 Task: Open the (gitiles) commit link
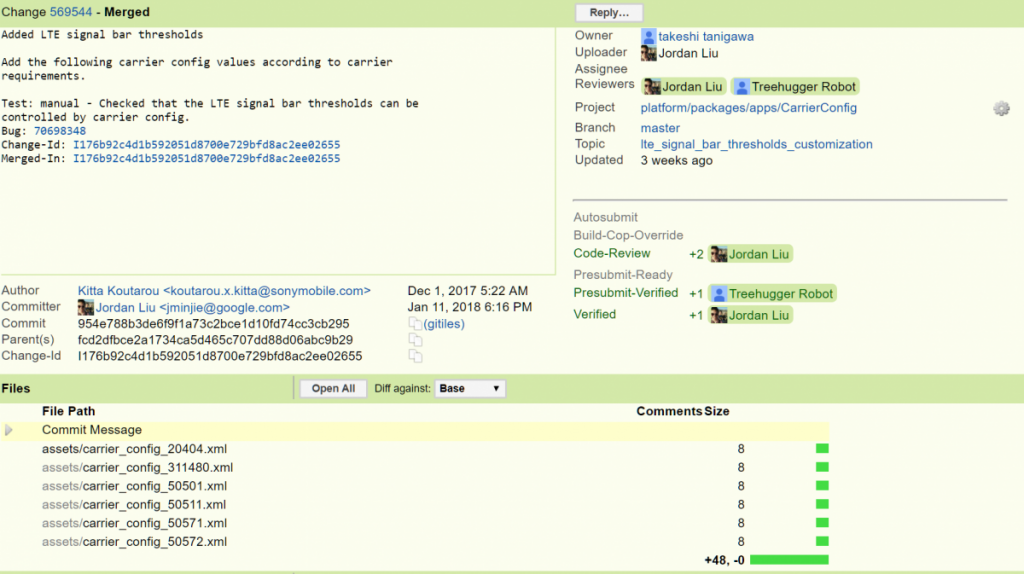point(444,324)
